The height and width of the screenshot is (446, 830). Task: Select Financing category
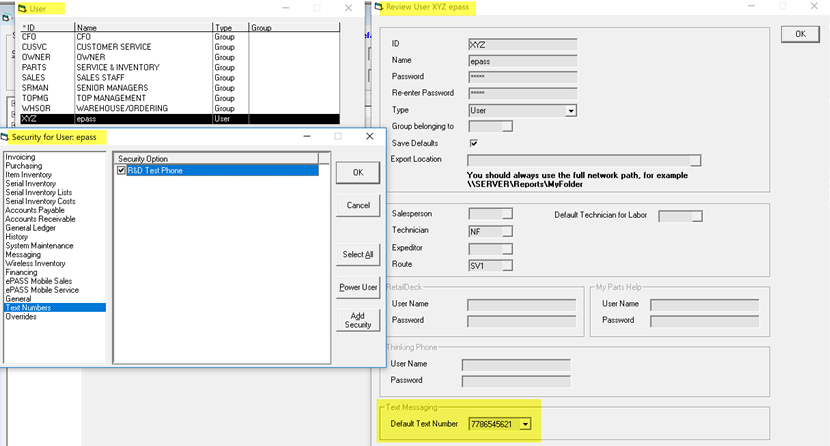click(x=21, y=272)
